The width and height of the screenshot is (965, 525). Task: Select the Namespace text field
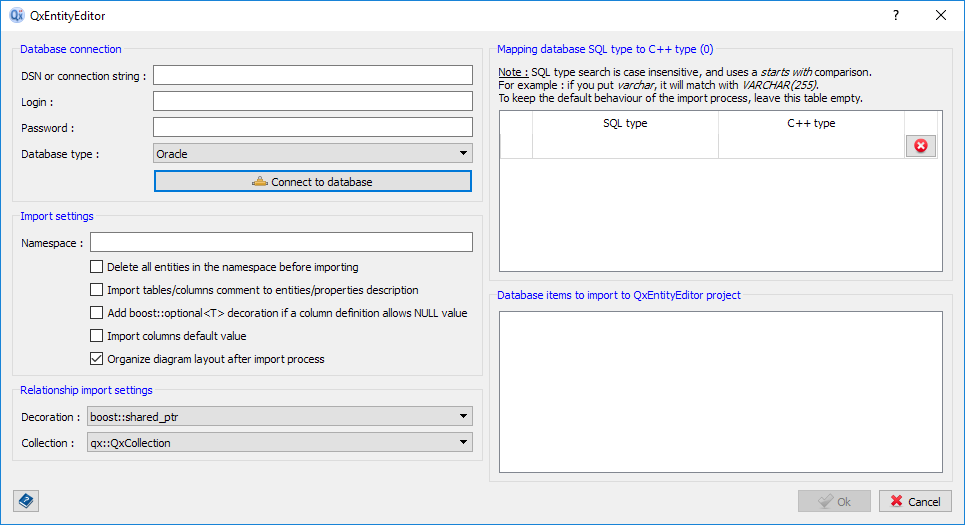[281, 243]
